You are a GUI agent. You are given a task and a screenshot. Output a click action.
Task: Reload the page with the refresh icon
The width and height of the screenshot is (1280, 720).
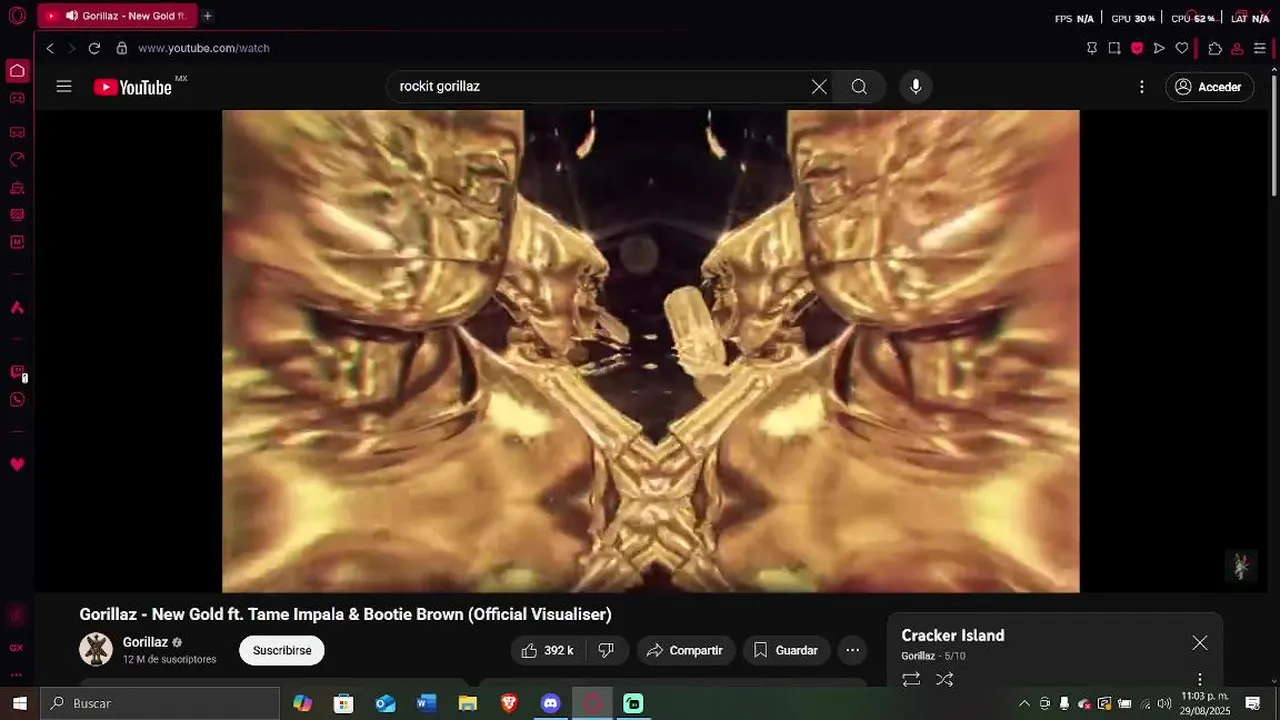(x=94, y=48)
